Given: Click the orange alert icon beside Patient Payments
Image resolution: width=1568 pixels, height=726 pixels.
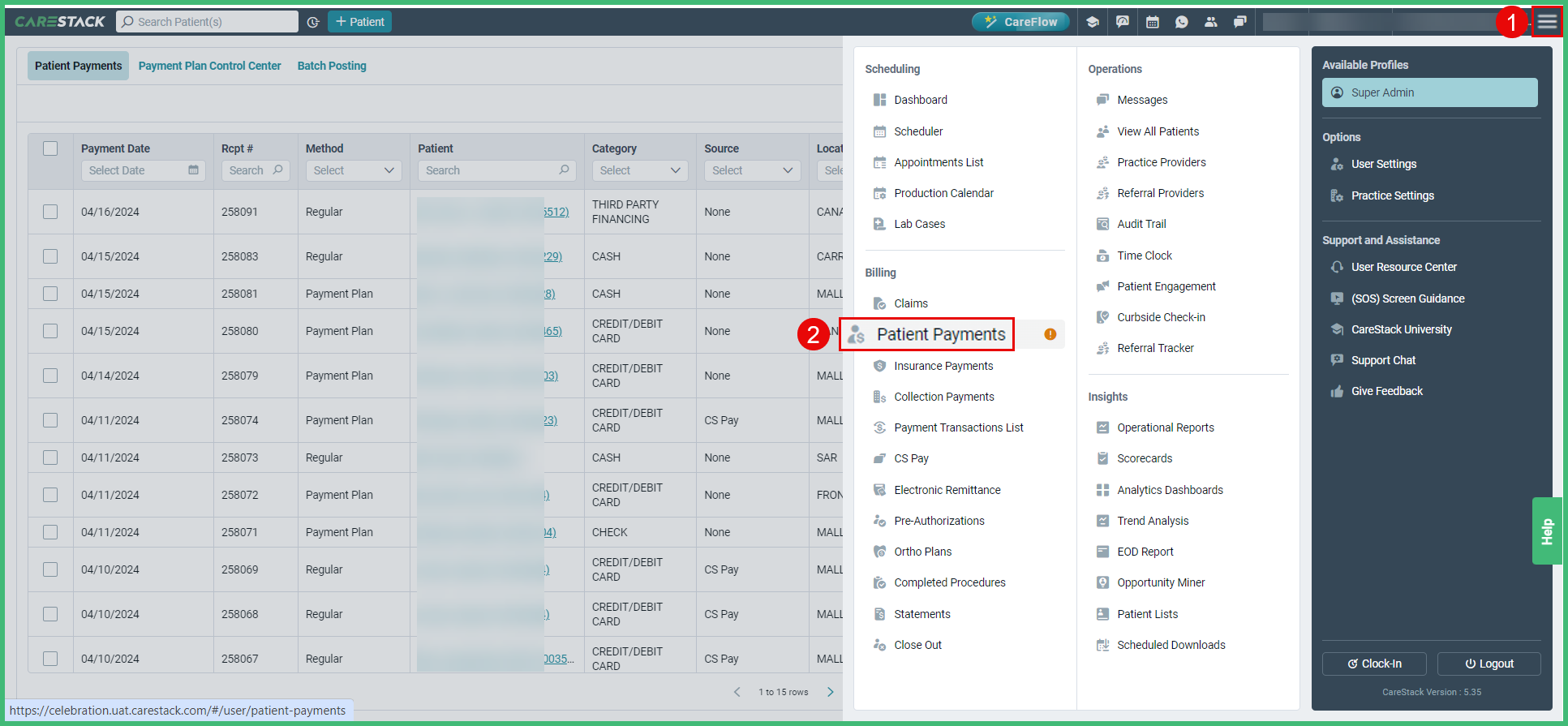Looking at the screenshot, I should (1050, 334).
